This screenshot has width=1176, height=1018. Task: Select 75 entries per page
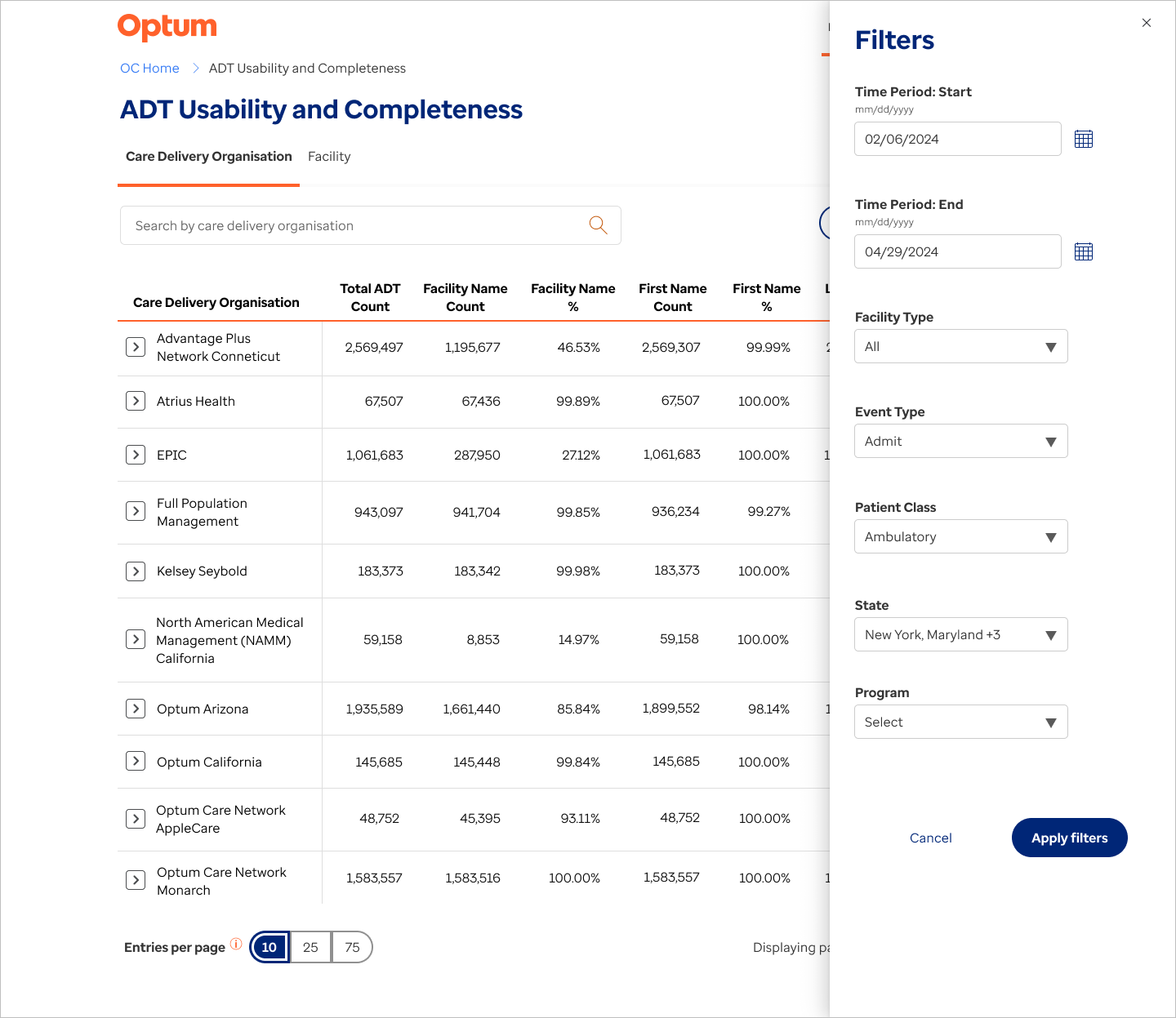coord(352,947)
